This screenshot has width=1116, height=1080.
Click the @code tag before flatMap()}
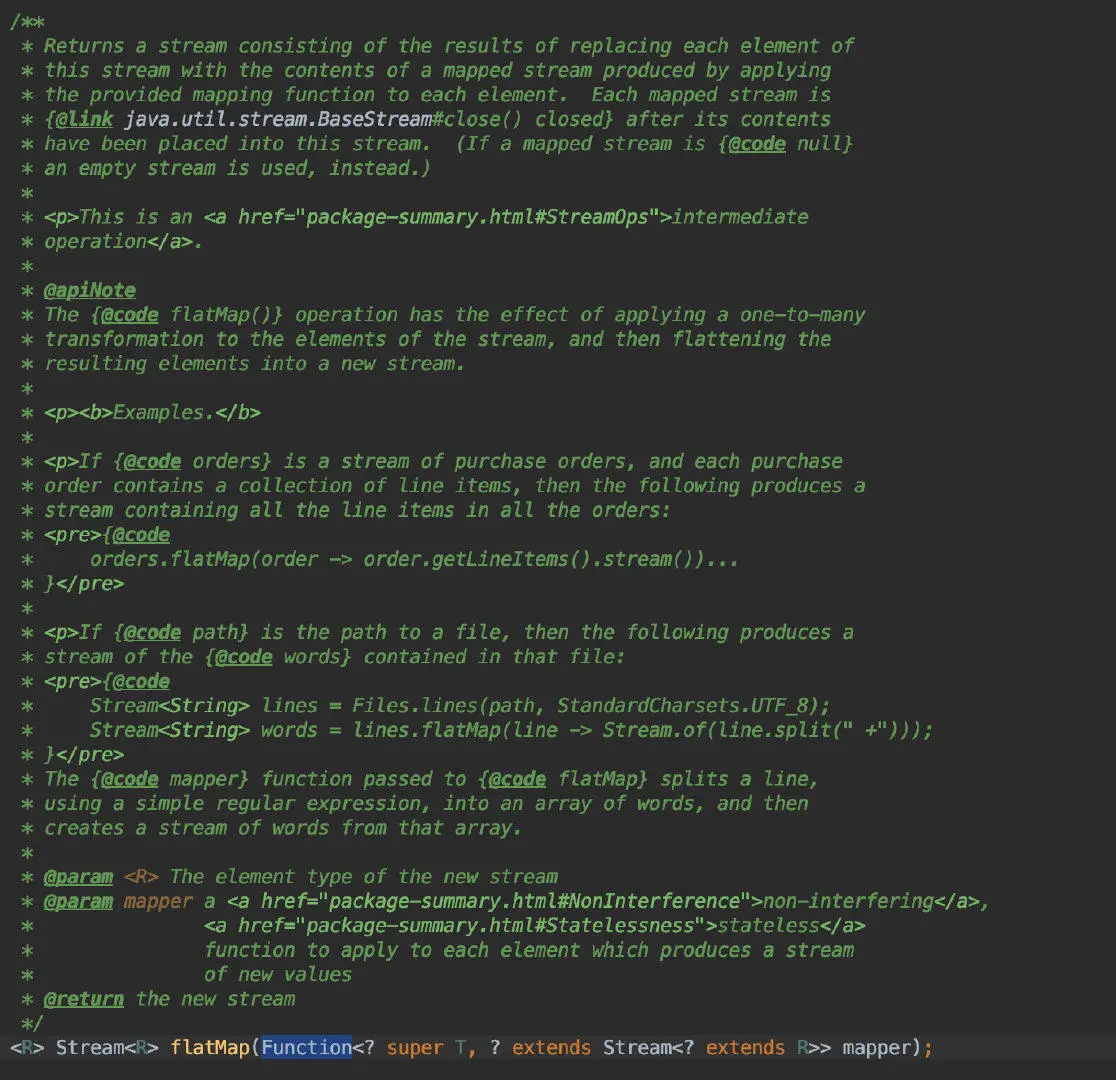tap(130, 314)
